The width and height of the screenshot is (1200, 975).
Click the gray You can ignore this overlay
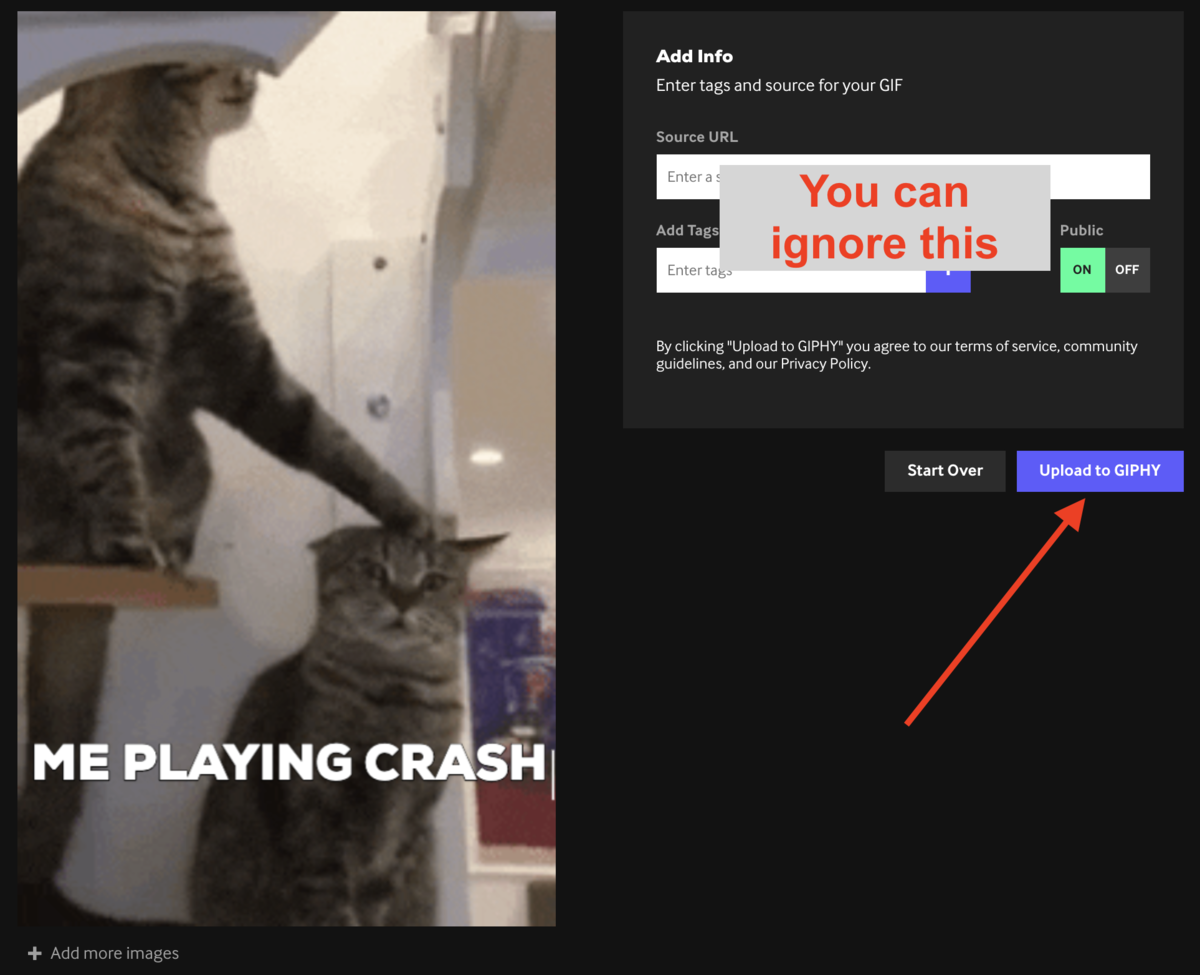click(884, 218)
